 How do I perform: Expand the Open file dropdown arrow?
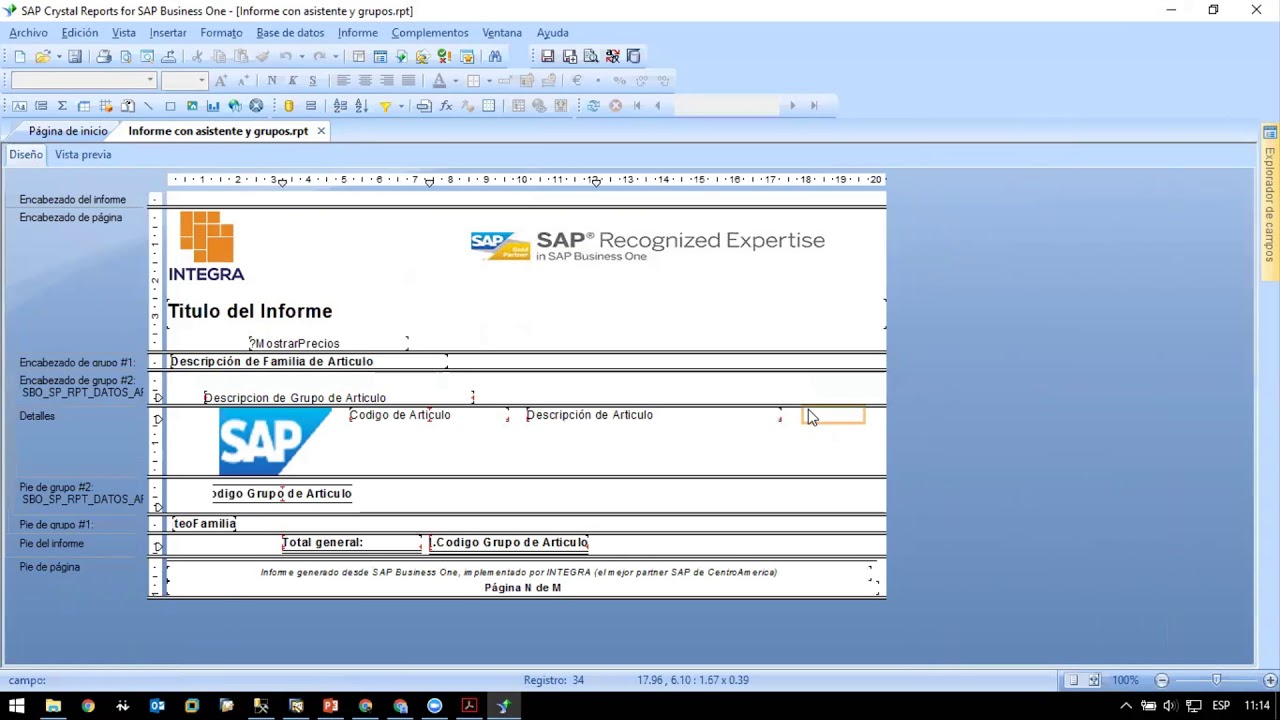coord(59,56)
